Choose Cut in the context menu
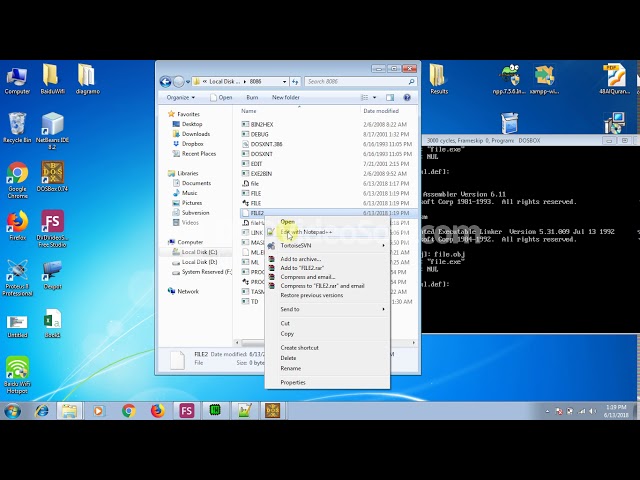Image resolution: width=640 pixels, height=480 pixels. click(327, 323)
